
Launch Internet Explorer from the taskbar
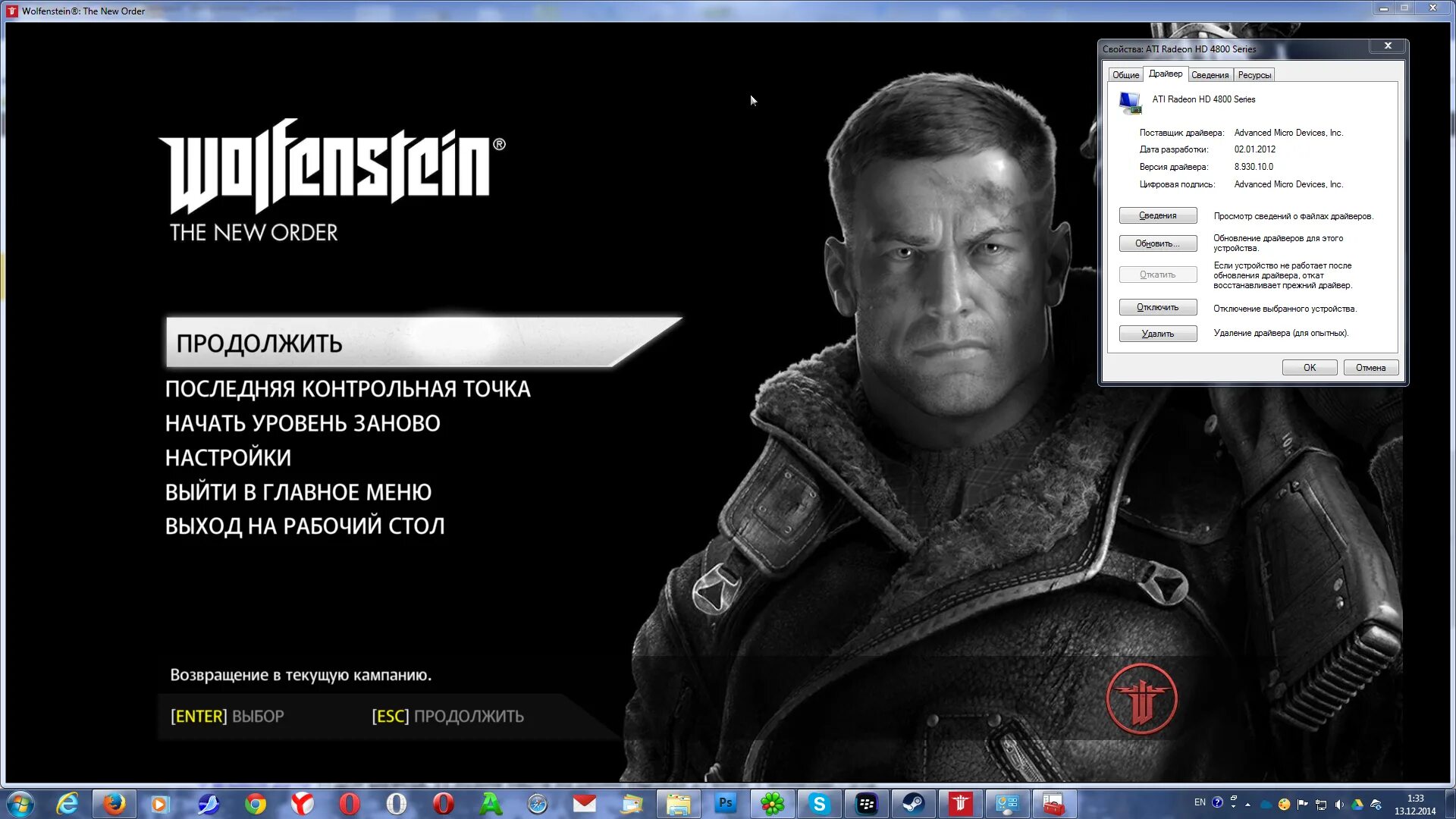click(67, 804)
